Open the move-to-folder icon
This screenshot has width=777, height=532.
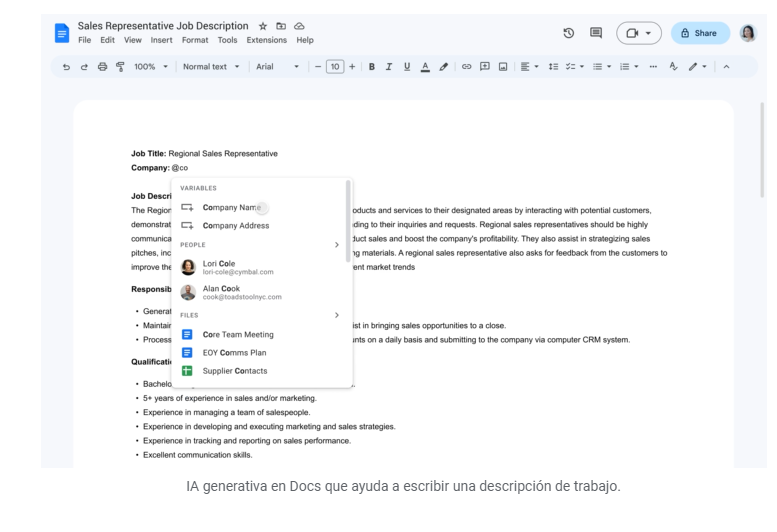[x=281, y=26]
